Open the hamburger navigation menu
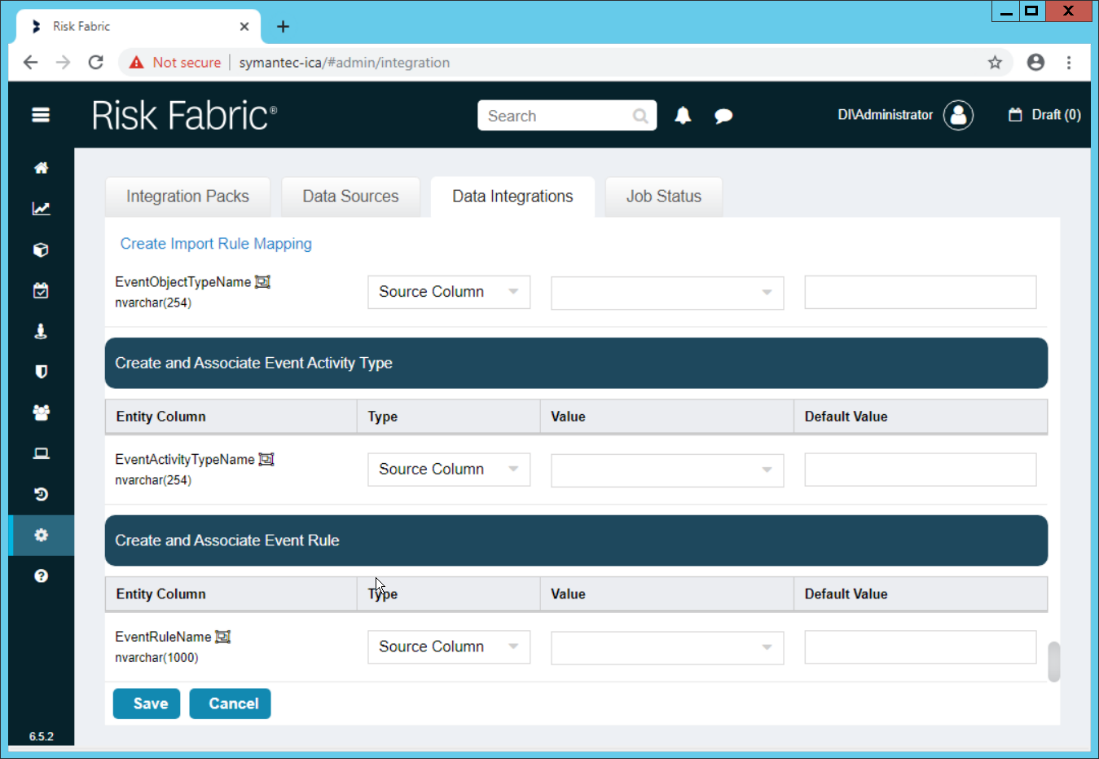The width and height of the screenshot is (1099, 759). pyautogui.click(x=41, y=115)
